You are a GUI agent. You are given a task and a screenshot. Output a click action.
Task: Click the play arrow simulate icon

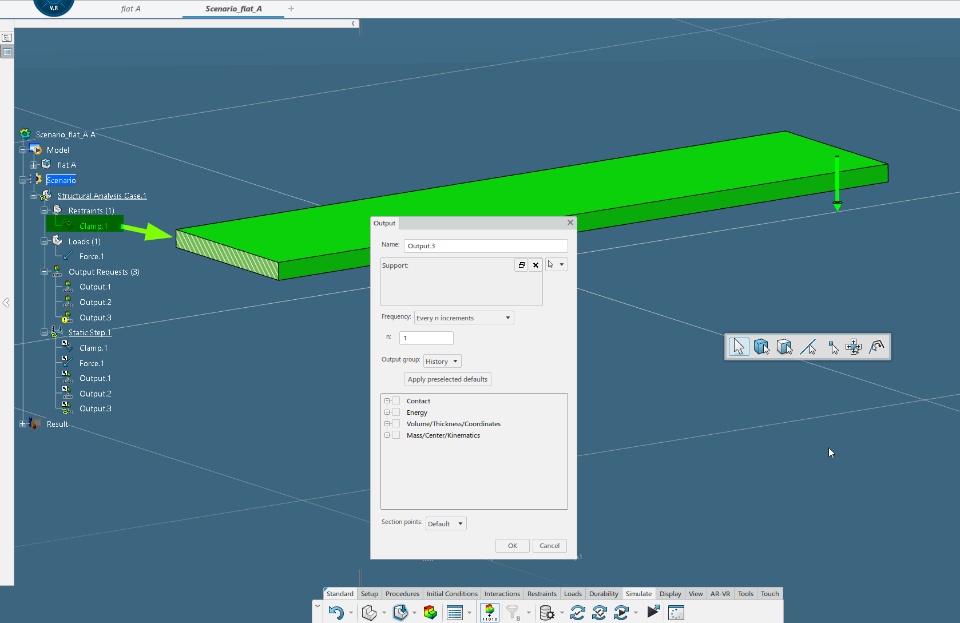pyautogui.click(x=653, y=611)
